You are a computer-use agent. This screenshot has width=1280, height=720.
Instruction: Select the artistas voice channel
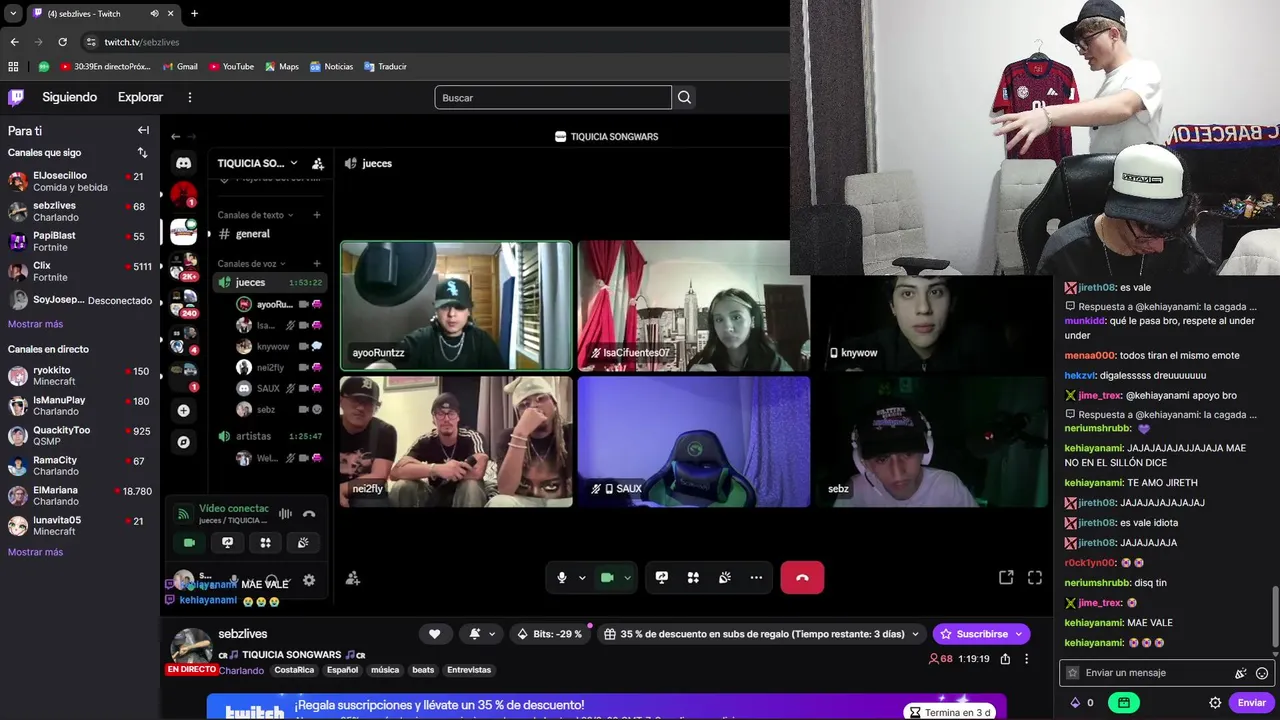click(268, 436)
